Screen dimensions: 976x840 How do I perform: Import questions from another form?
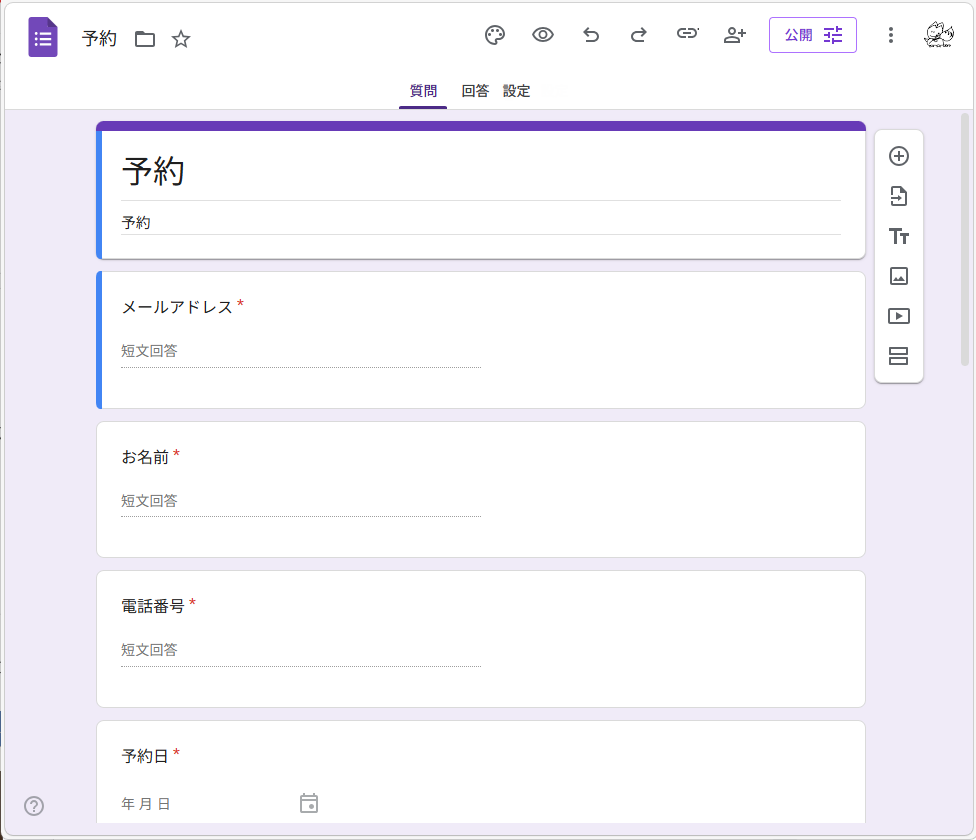[x=898, y=196]
